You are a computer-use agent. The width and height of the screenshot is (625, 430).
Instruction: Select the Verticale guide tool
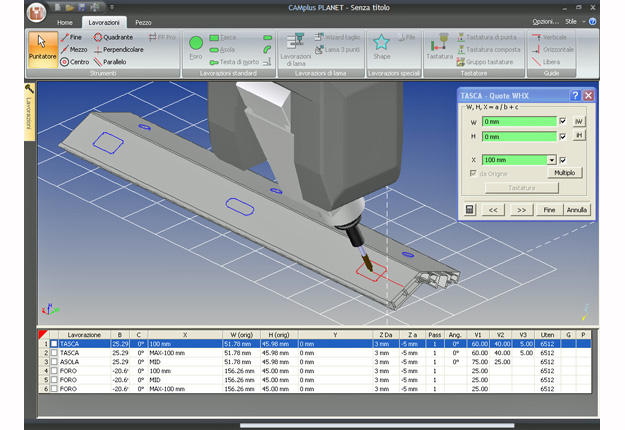pos(549,37)
